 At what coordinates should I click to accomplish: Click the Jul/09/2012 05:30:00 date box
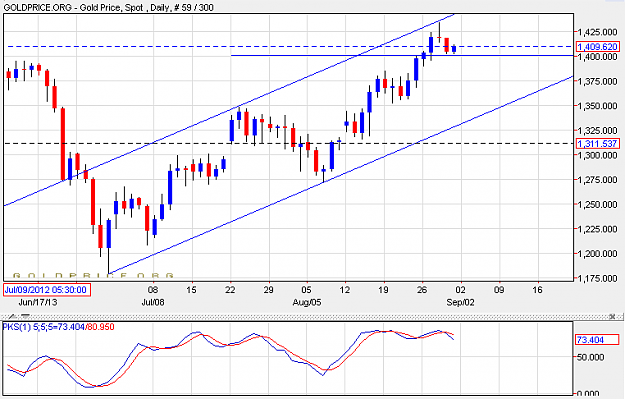[x=47, y=290]
